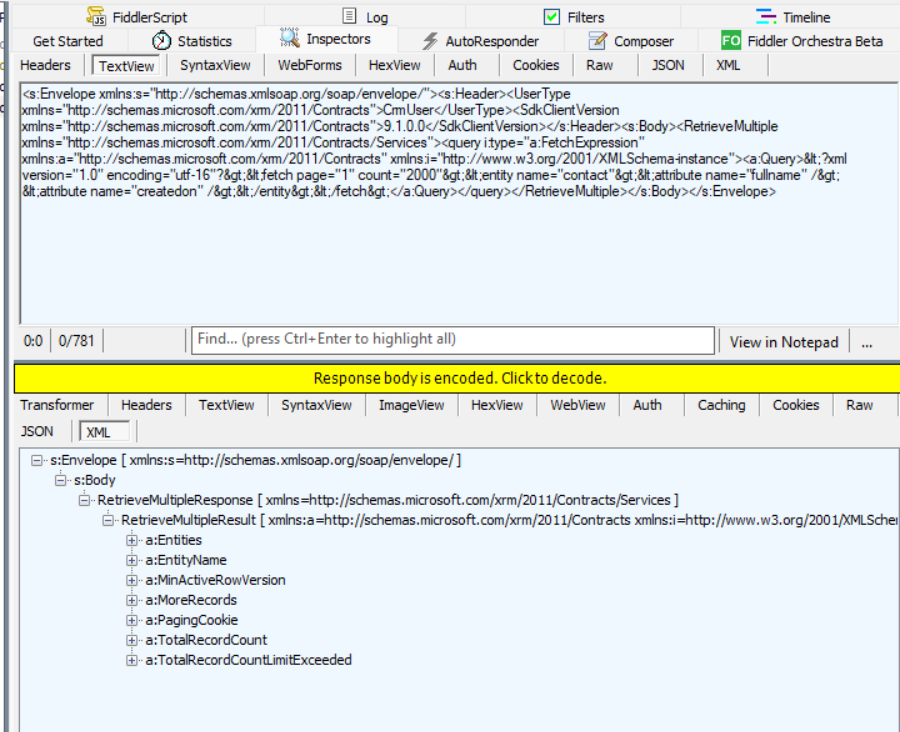900x732 pixels.
Task: Select response Raw tab
Action: tap(859, 405)
